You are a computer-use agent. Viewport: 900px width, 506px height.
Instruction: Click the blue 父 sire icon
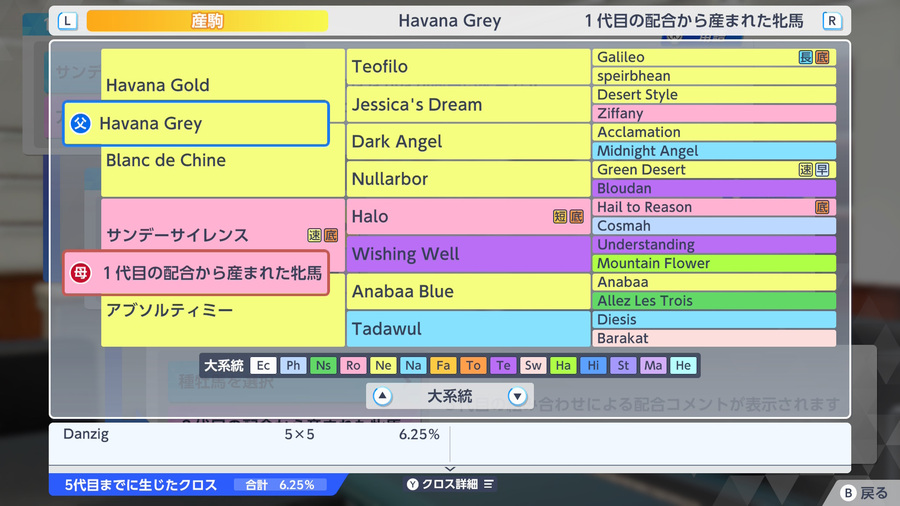click(80, 123)
